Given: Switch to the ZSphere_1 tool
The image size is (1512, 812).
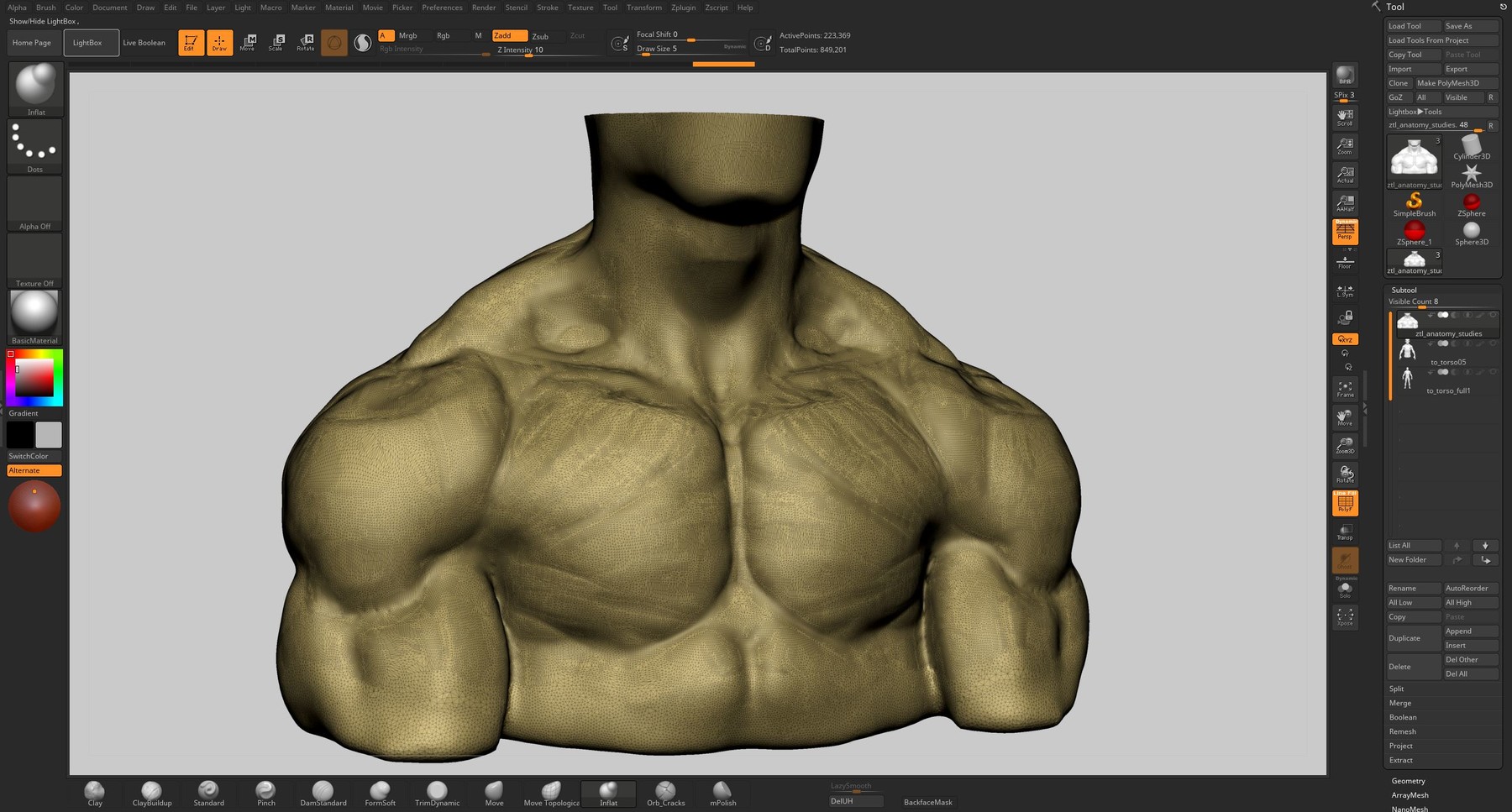Looking at the screenshot, I should tap(1414, 230).
